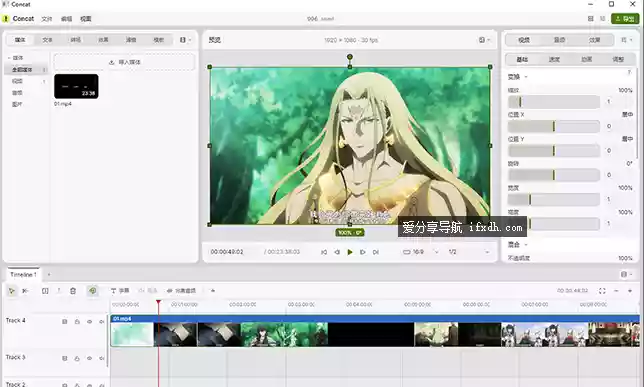Zoom in the timeline with plus icon

click(630, 291)
